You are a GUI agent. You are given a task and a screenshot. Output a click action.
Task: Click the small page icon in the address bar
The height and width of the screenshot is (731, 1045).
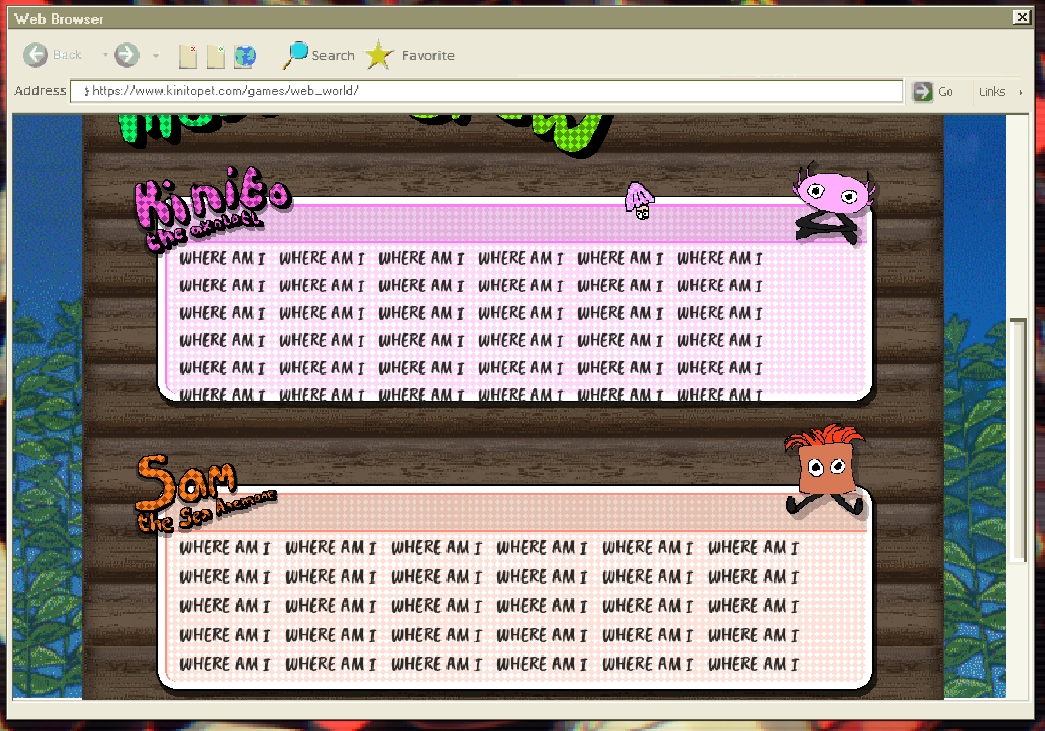(x=85, y=91)
